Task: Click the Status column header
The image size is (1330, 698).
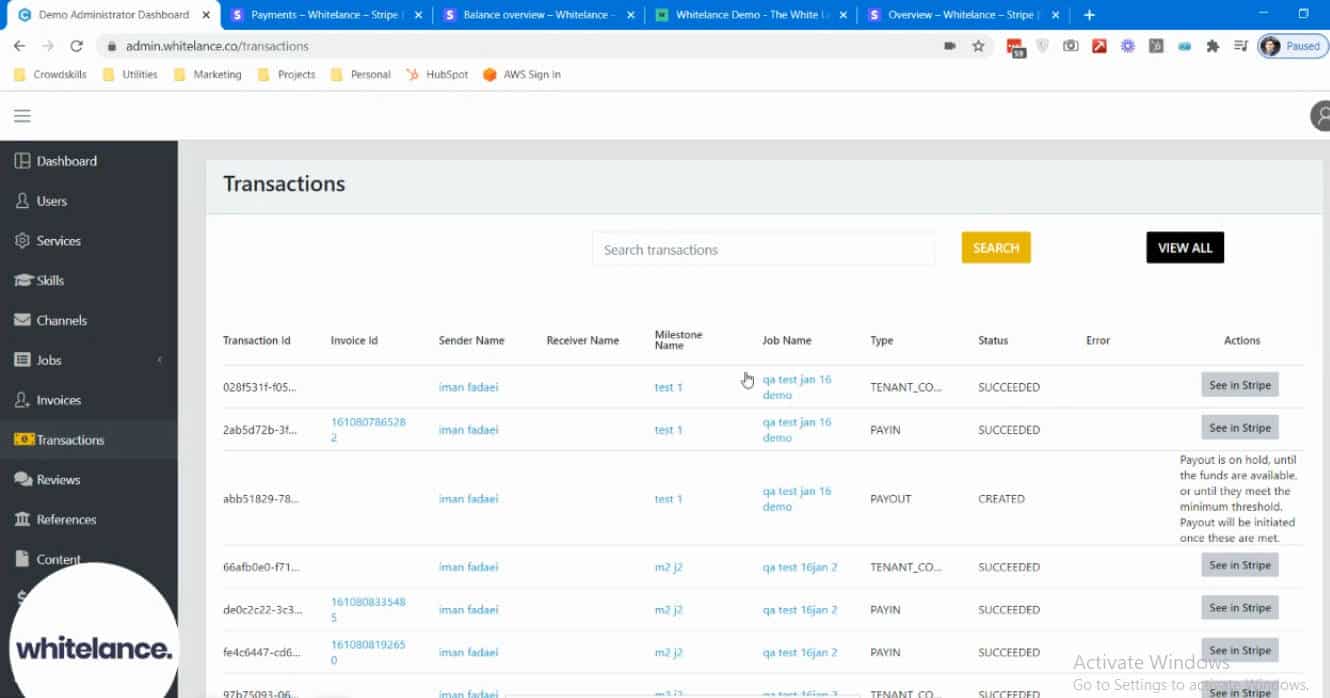Action: point(993,341)
